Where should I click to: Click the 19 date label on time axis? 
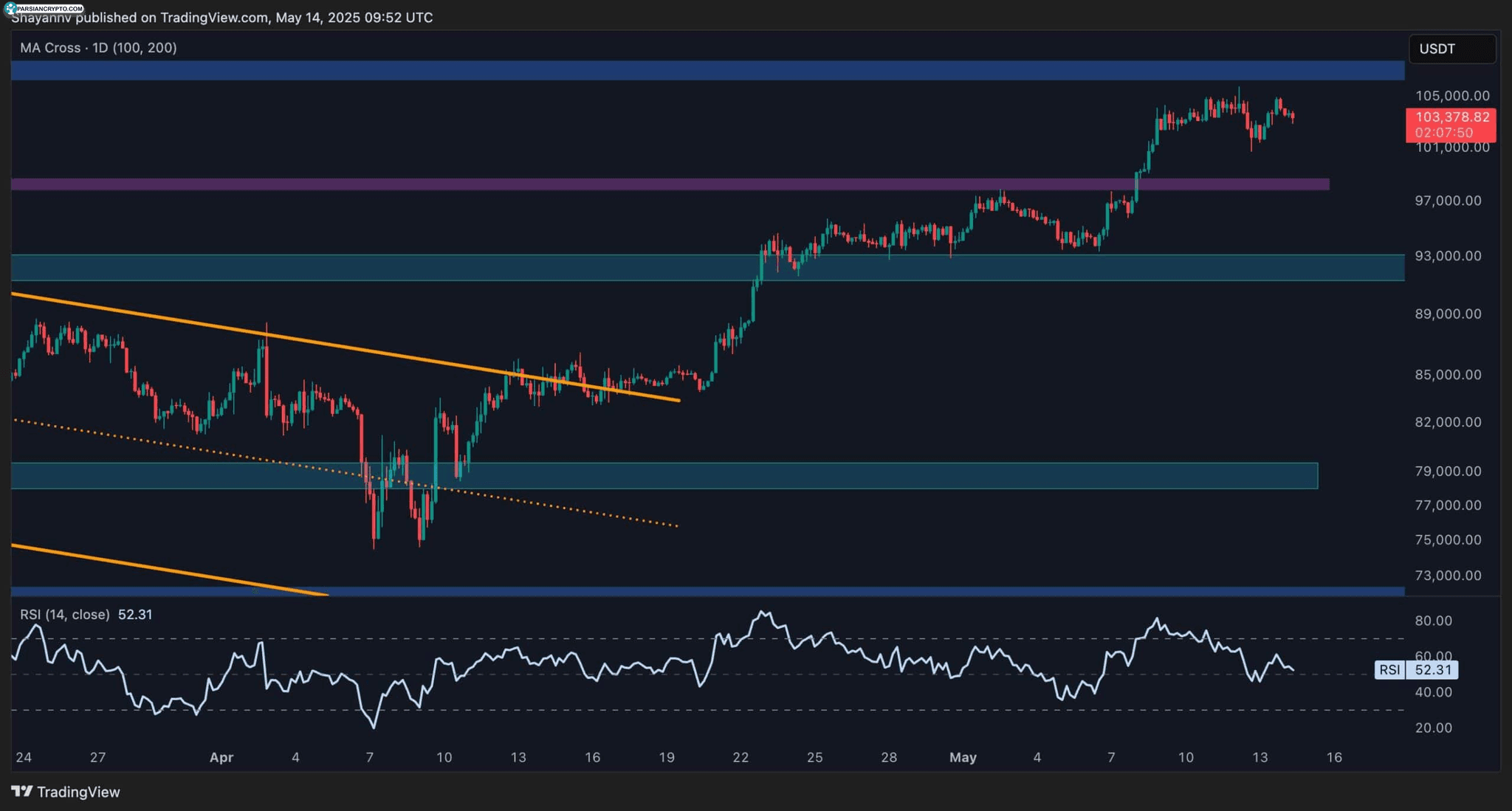click(667, 757)
